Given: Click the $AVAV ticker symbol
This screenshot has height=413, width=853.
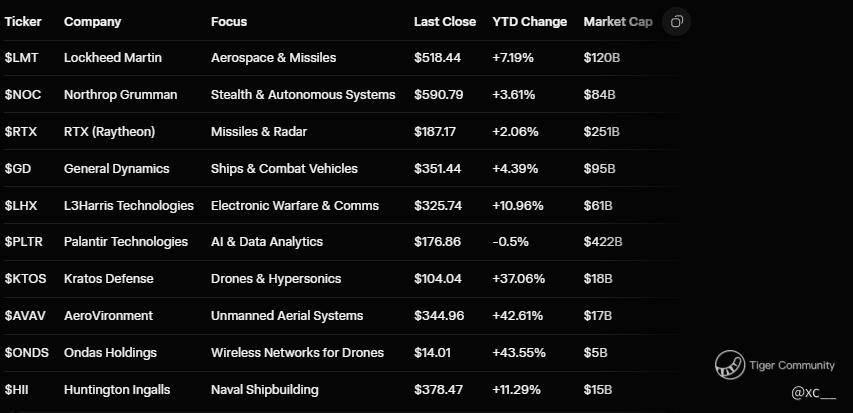Looking at the screenshot, I should 26,316.
